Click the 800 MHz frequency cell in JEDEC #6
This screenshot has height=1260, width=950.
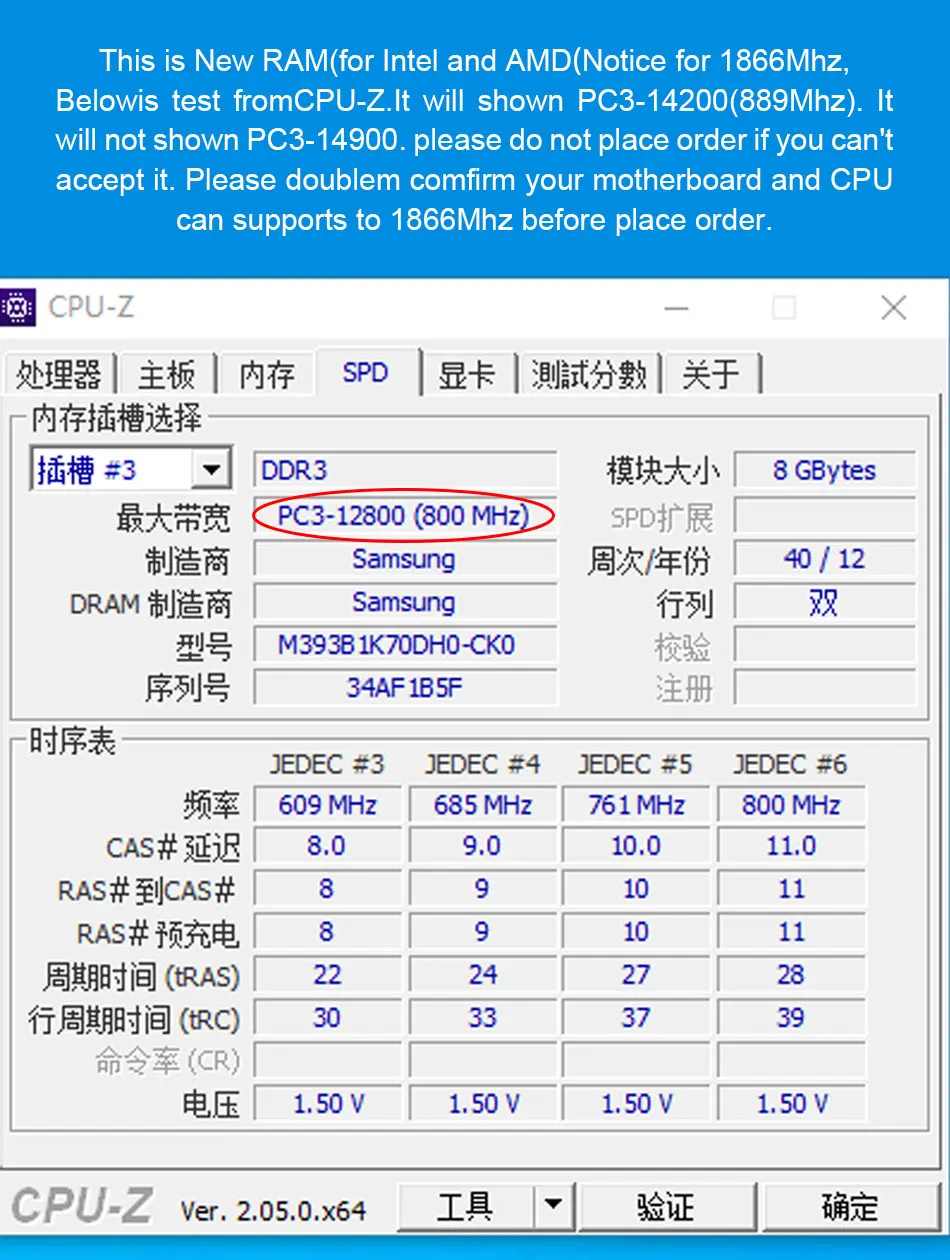coord(791,804)
